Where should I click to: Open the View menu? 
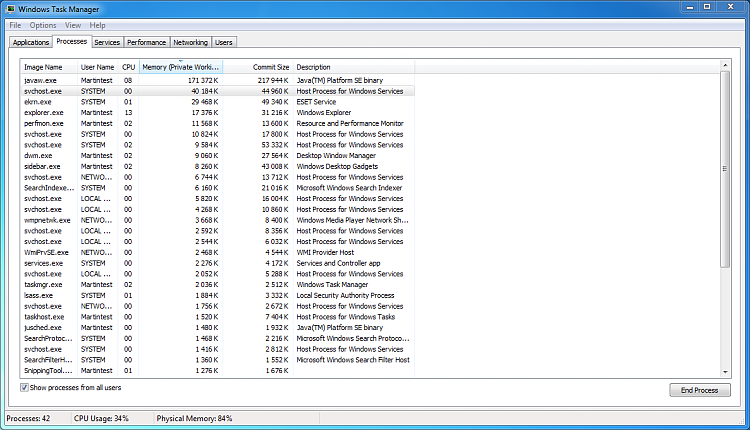click(x=73, y=25)
